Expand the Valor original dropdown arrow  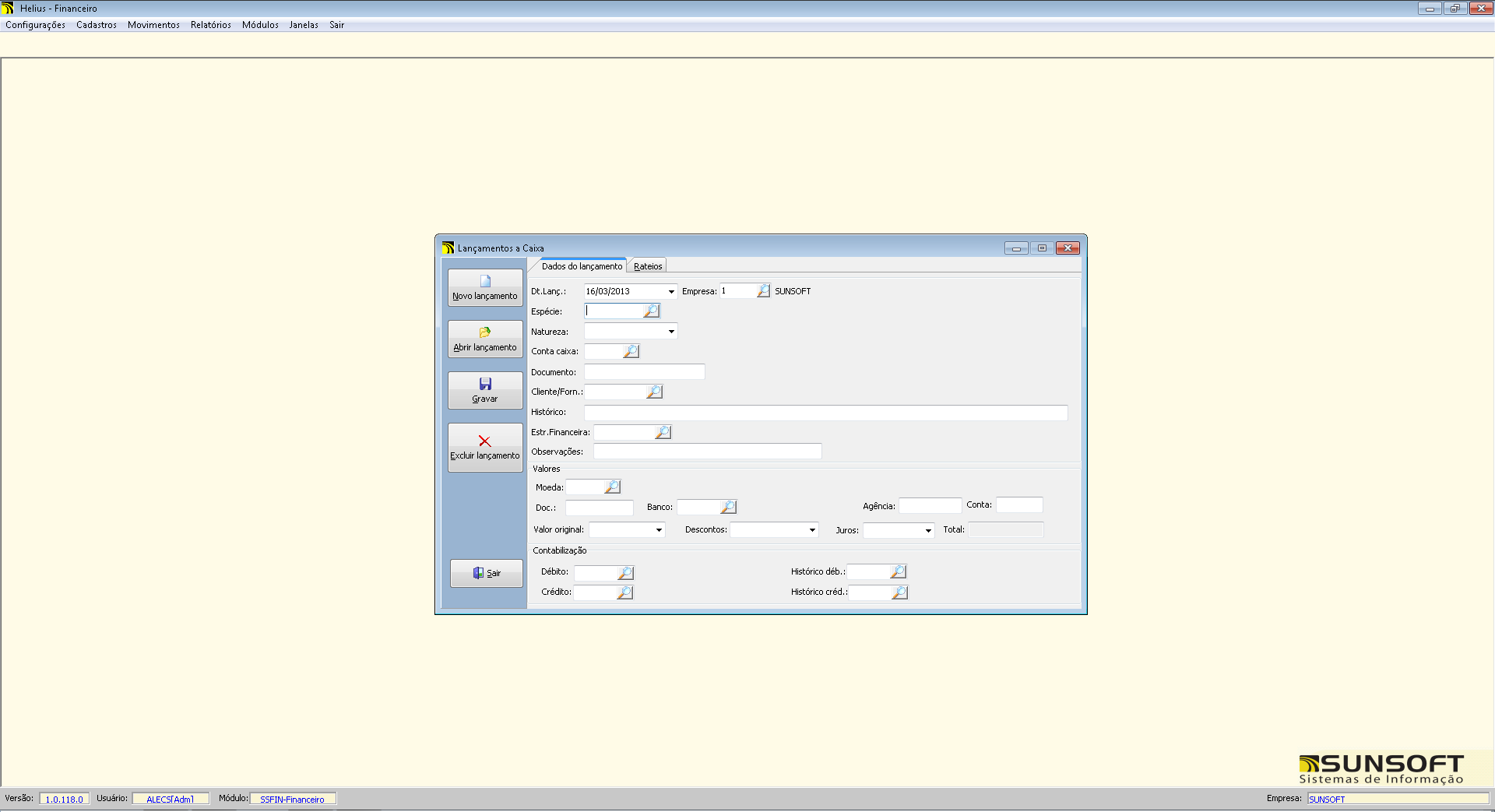tap(659, 530)
